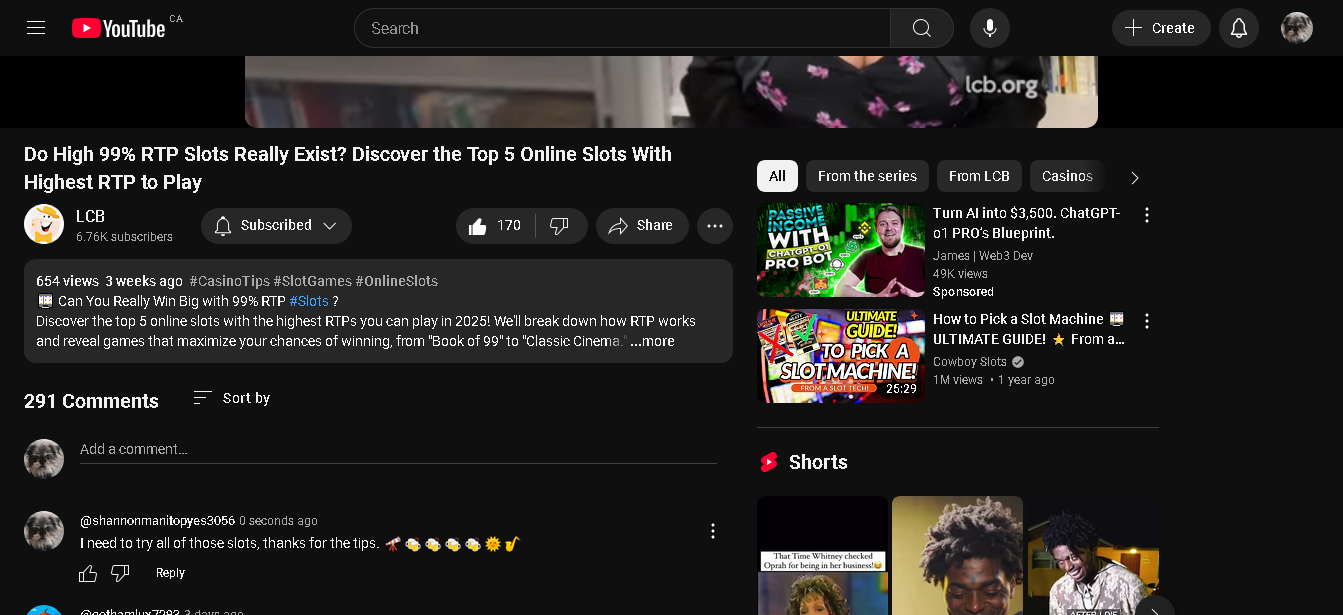
Task: Reply to shannonmanitopyes3056's comment
Action: coord(170,573)
